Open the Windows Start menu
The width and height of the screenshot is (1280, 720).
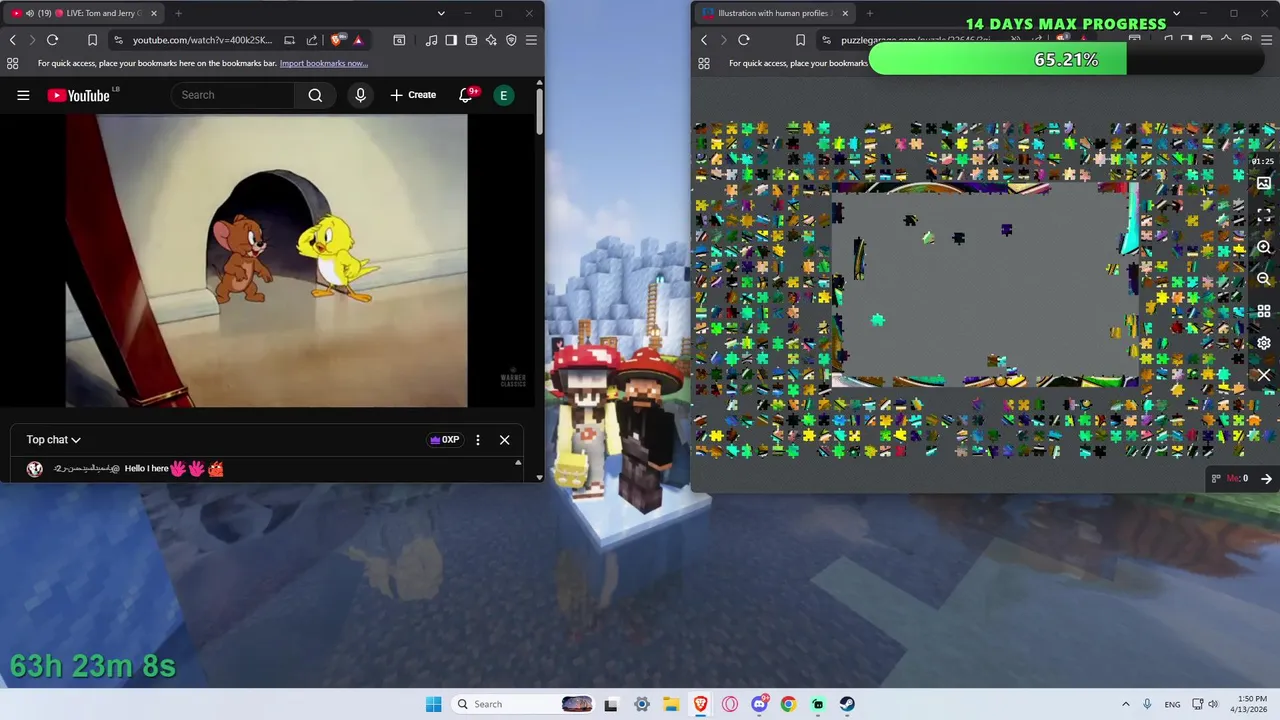tap(433, 704)
